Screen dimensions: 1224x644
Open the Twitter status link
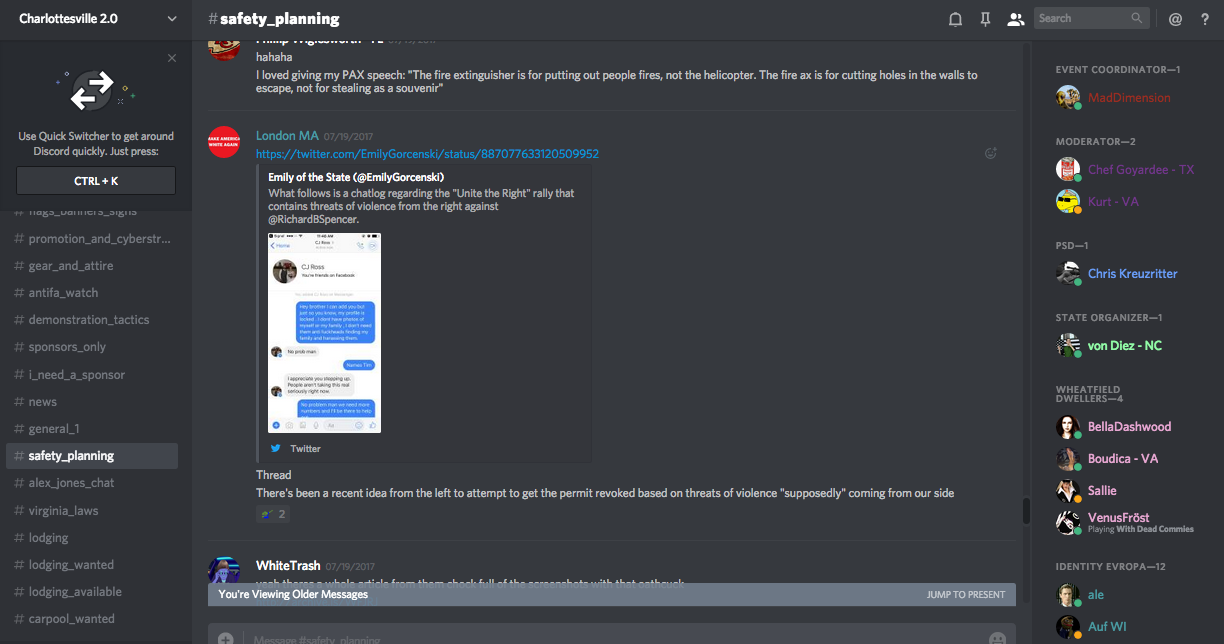point(427,154)
